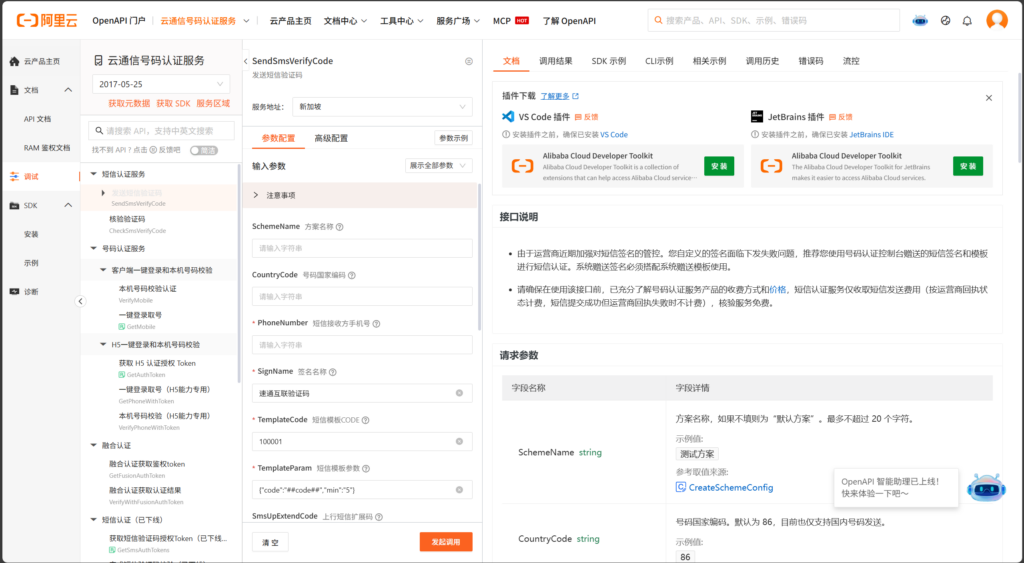
Task: Click the API search input in the sidebar
Action: point(165,131)
